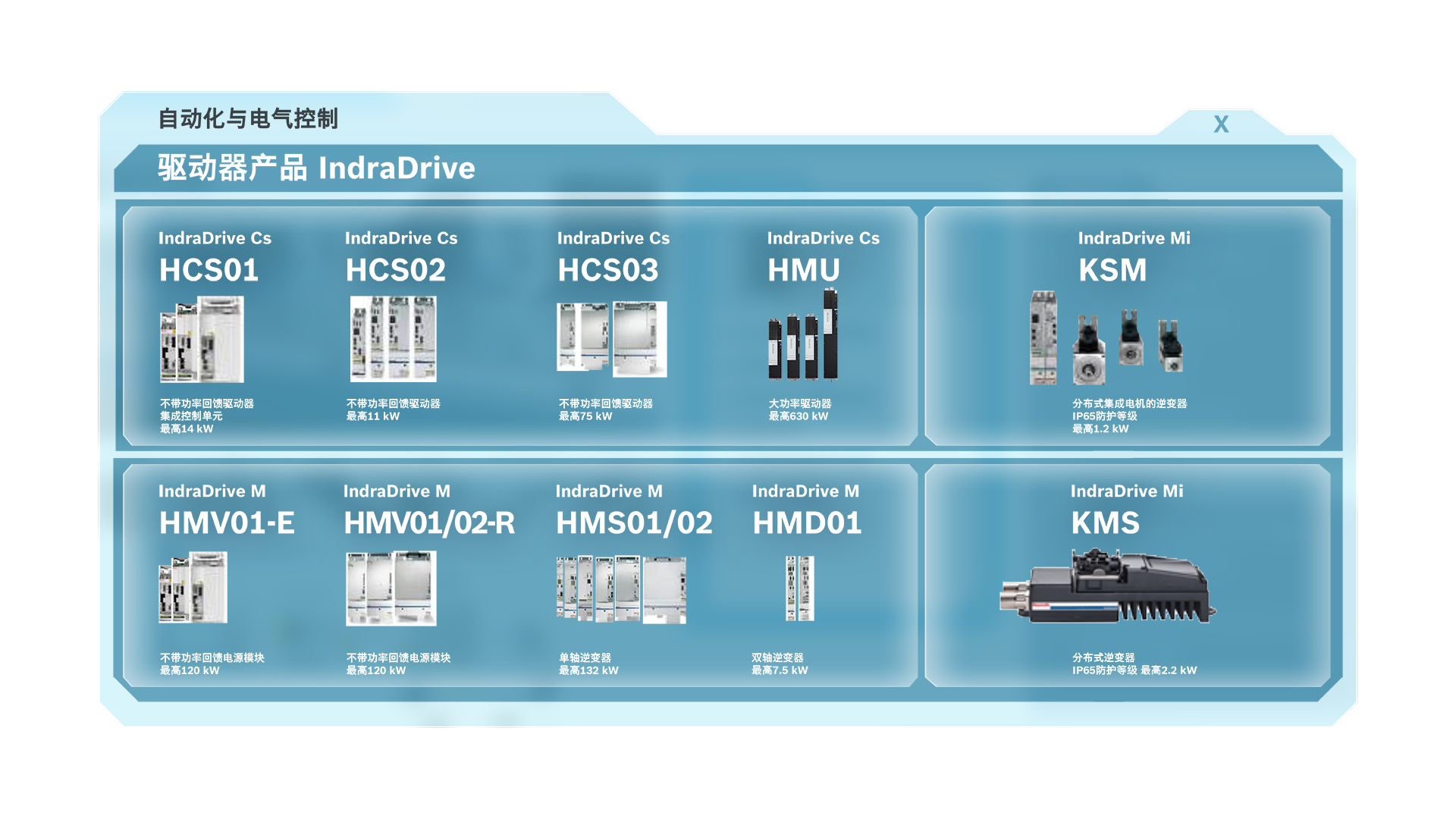This screenshot has height=819, width=1456.
Task: Click the IndraDrive M label above HMV01/02-R
Action: tap(397, 491)
